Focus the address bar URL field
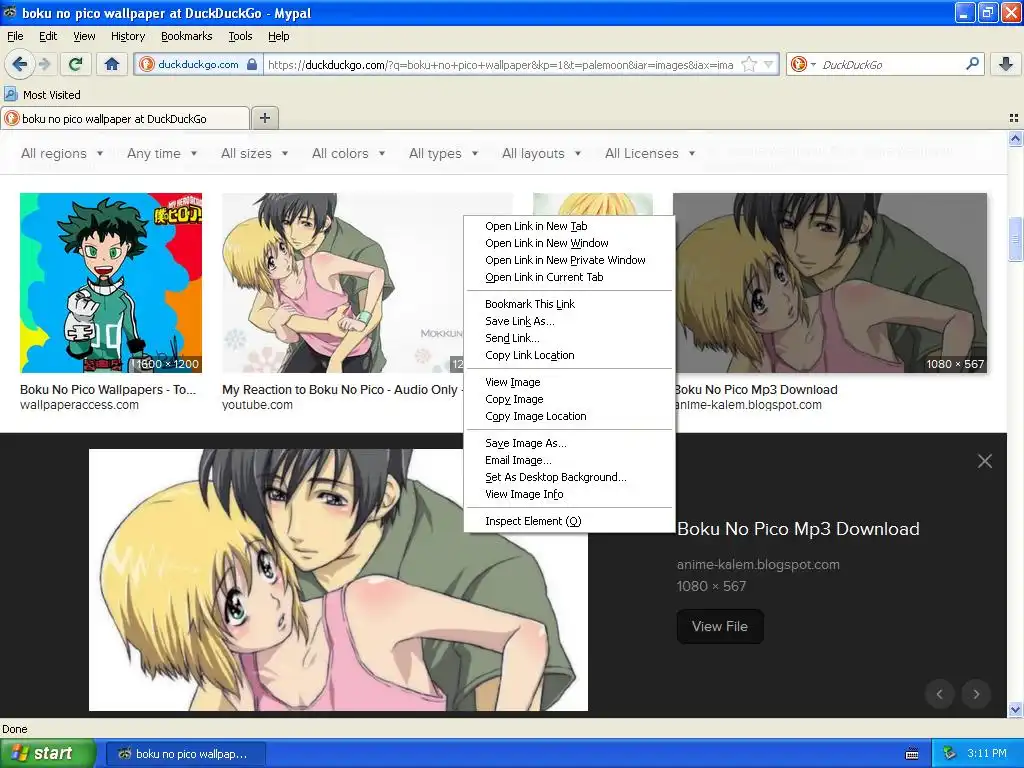 click(x=500, y=64)
